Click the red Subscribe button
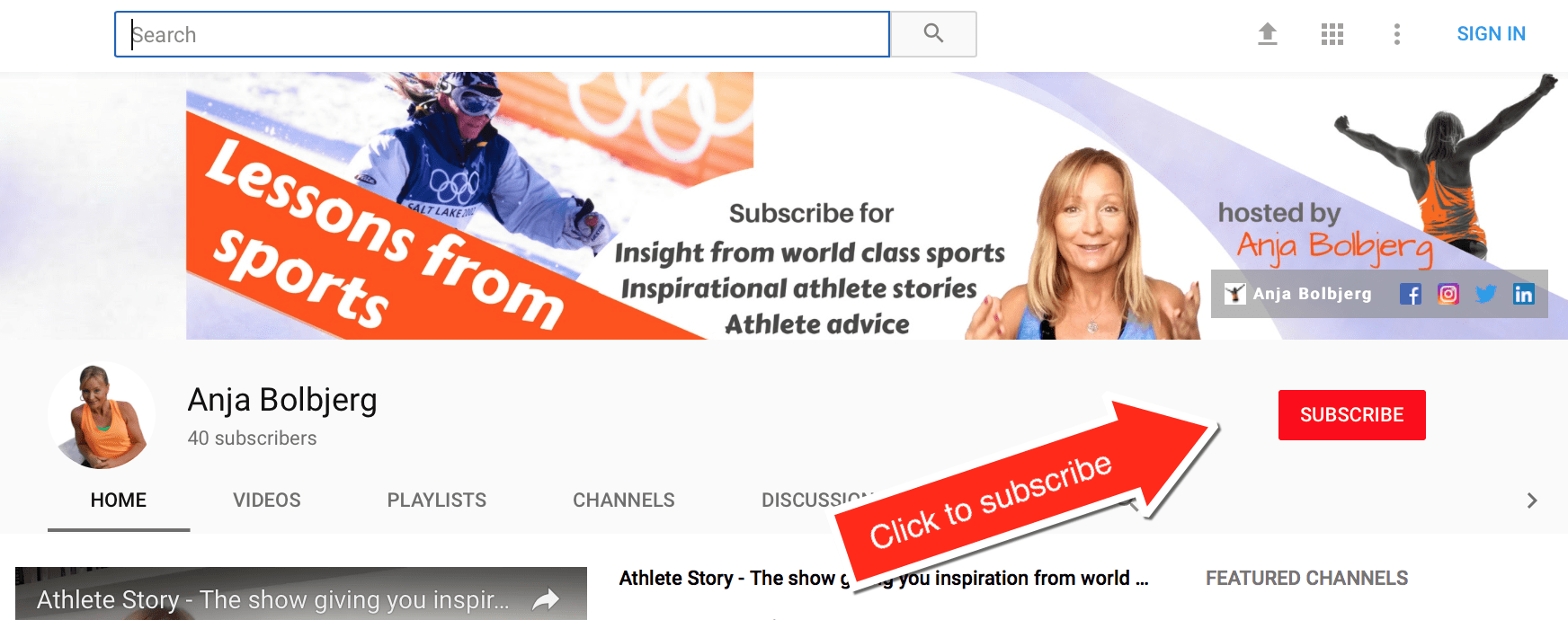This screenshot has height=620, width=1568. (x=1352, y=415)
